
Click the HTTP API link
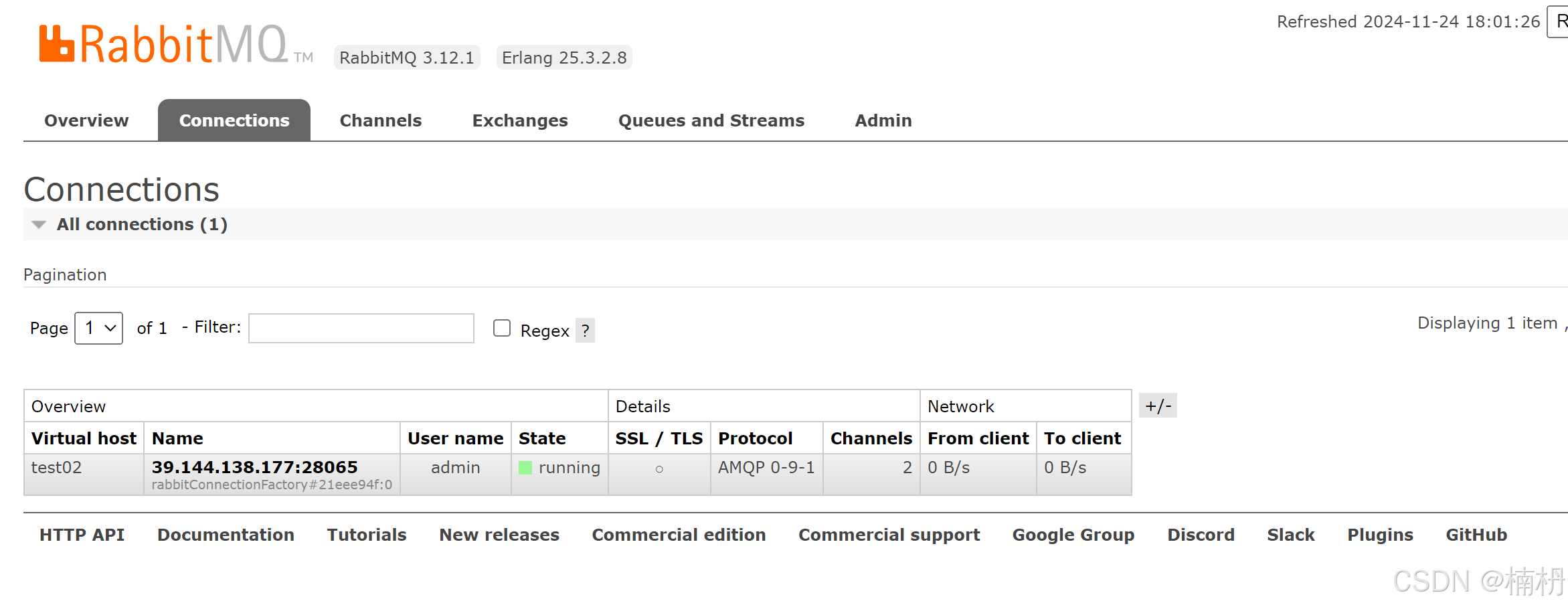pos(82,534)
